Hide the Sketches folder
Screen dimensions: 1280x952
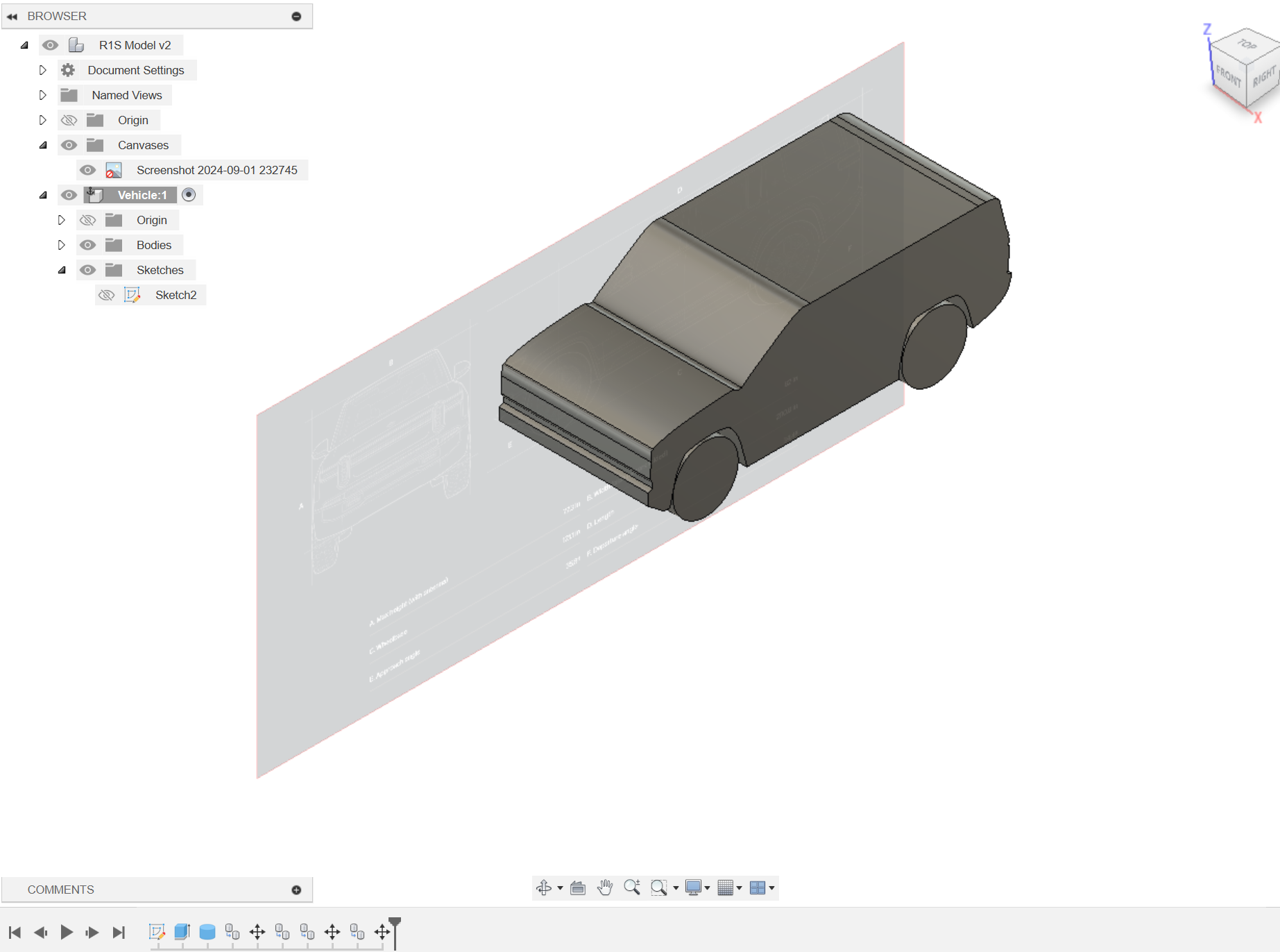click(87, 270)
